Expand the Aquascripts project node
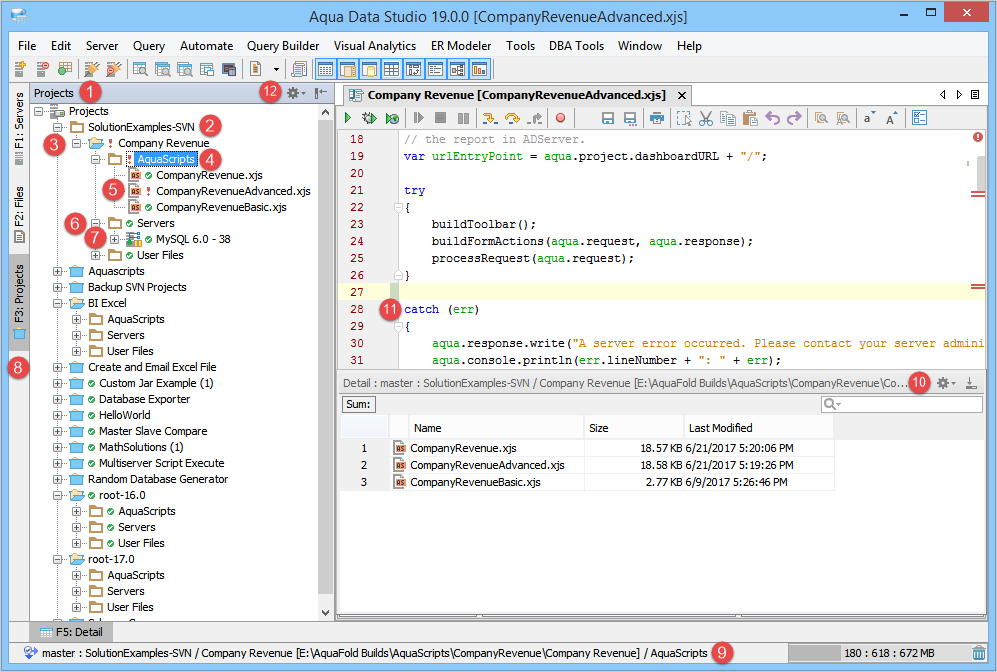The height and width of the screenshot is (672, 997). 58,271
